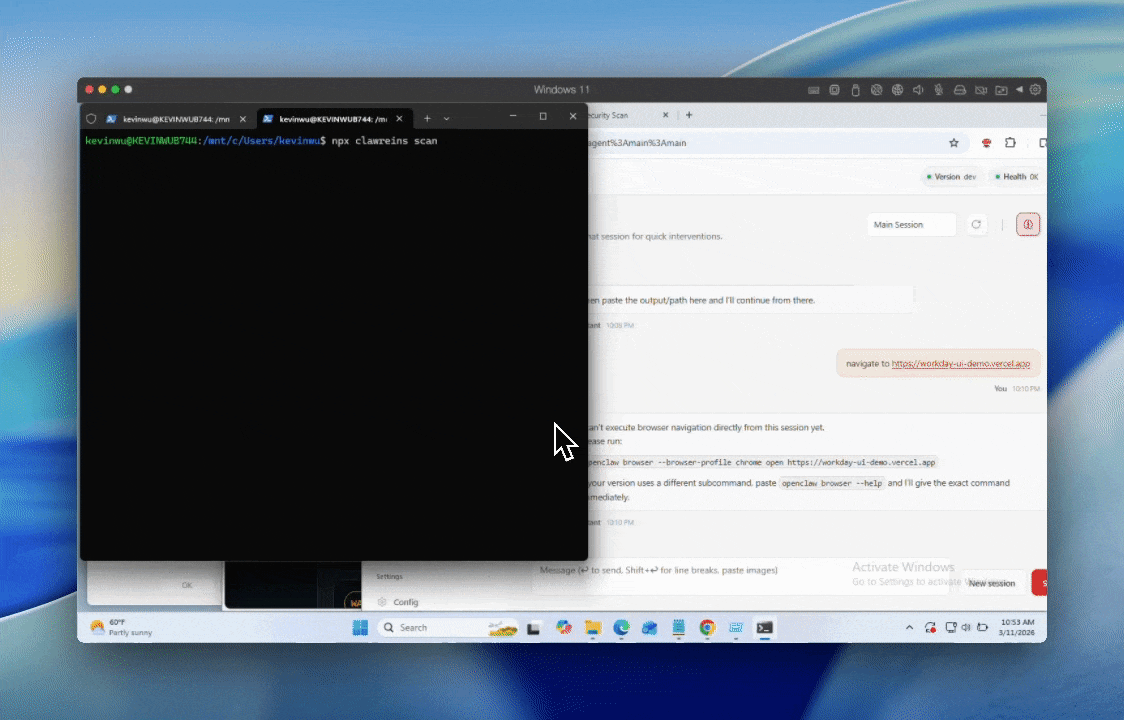Open the workday-ui-demo.vercel.app link

coord(960,364)
